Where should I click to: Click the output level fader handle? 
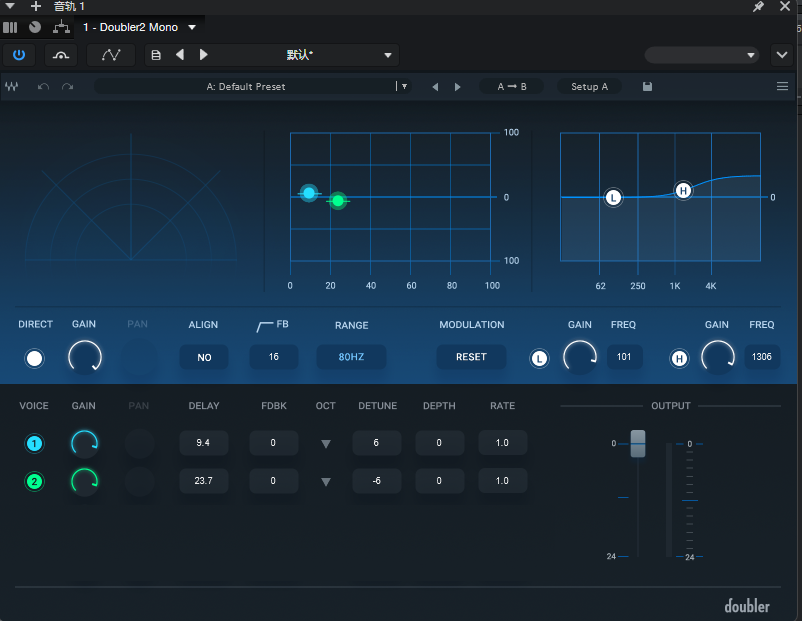tap(638, 444)
